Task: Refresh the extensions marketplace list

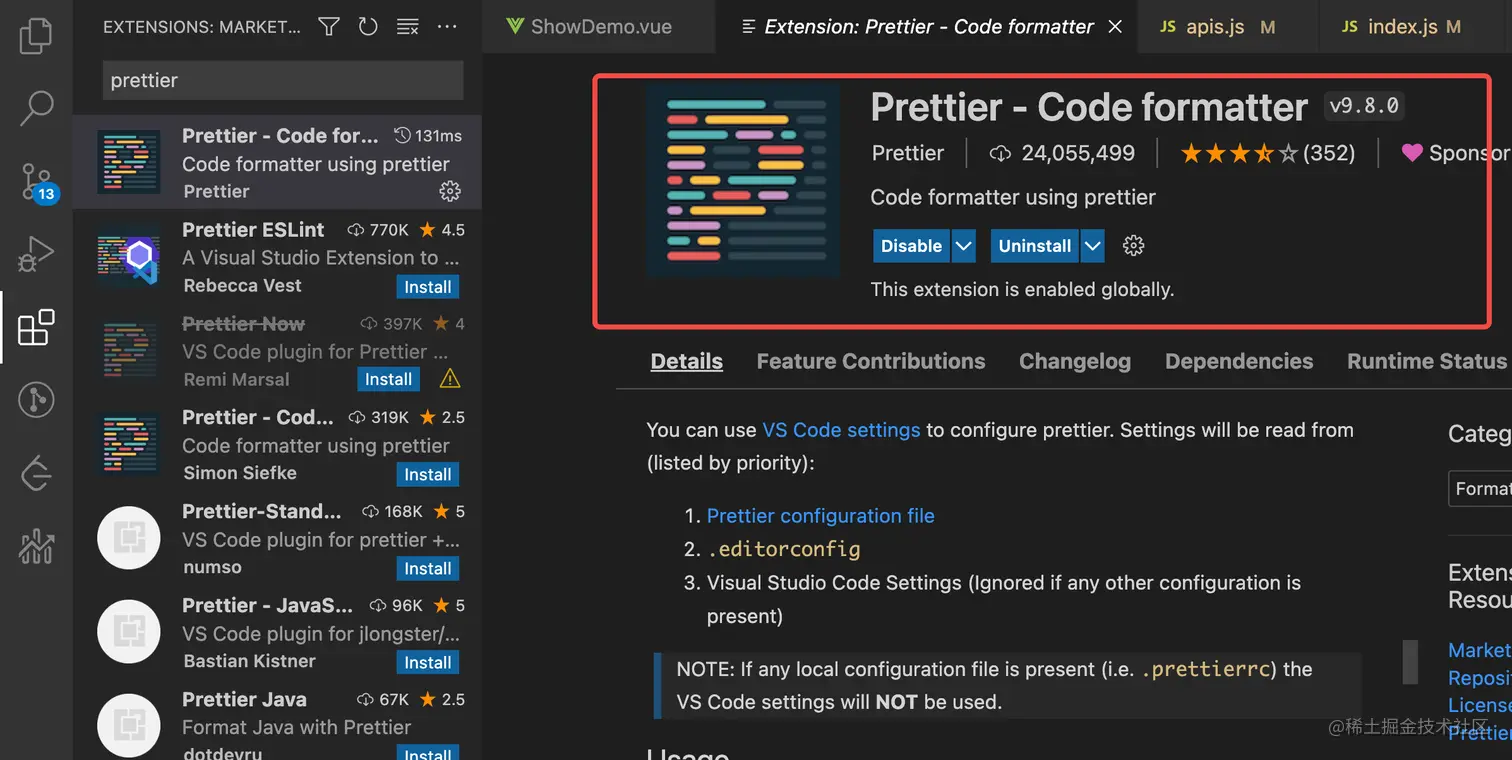Action: coord(368,27)
